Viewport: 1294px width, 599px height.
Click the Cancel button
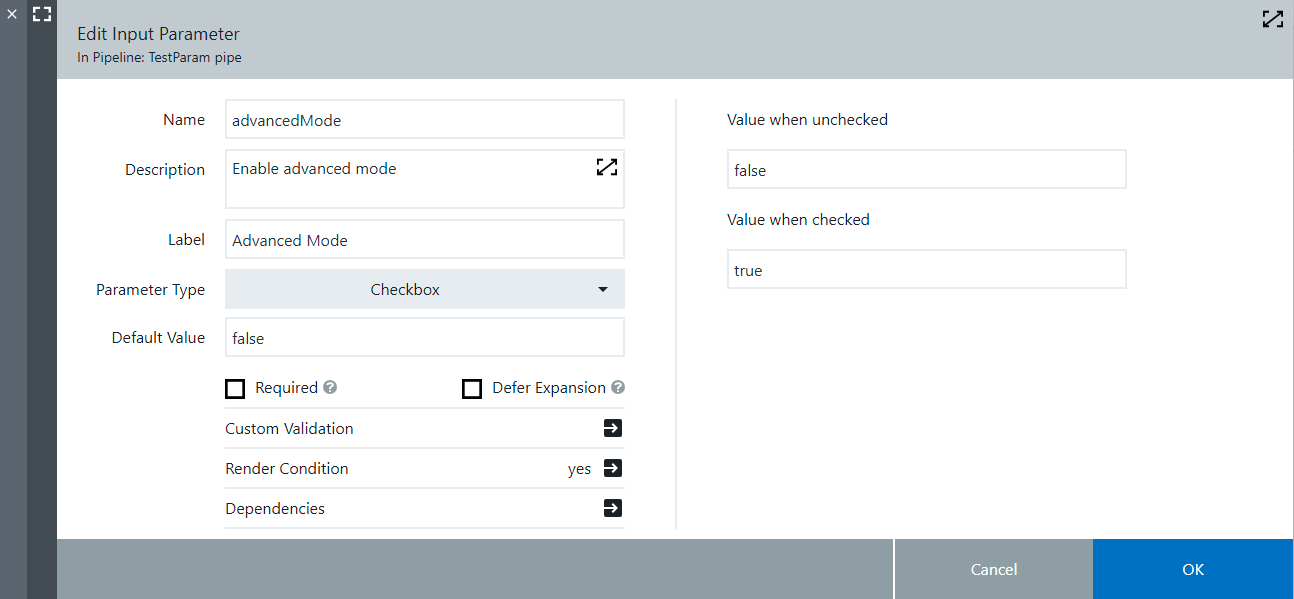993,569
